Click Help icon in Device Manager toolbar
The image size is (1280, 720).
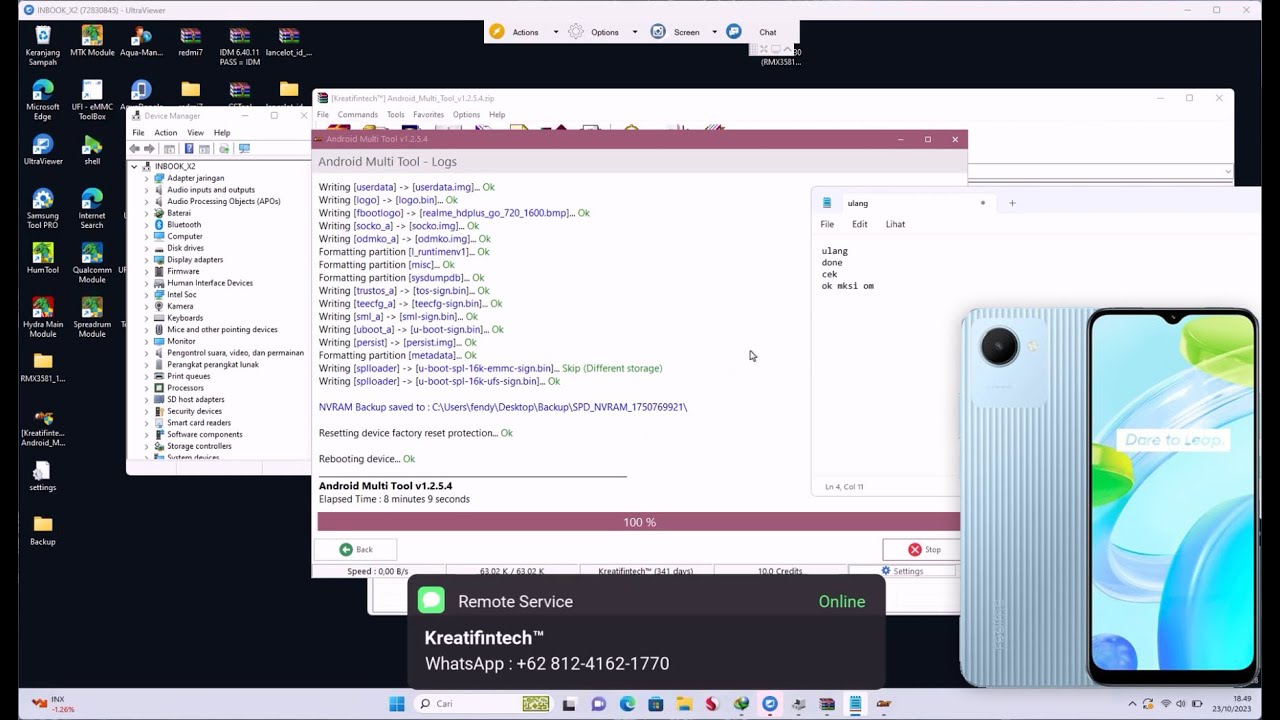(x=188, y=149)
